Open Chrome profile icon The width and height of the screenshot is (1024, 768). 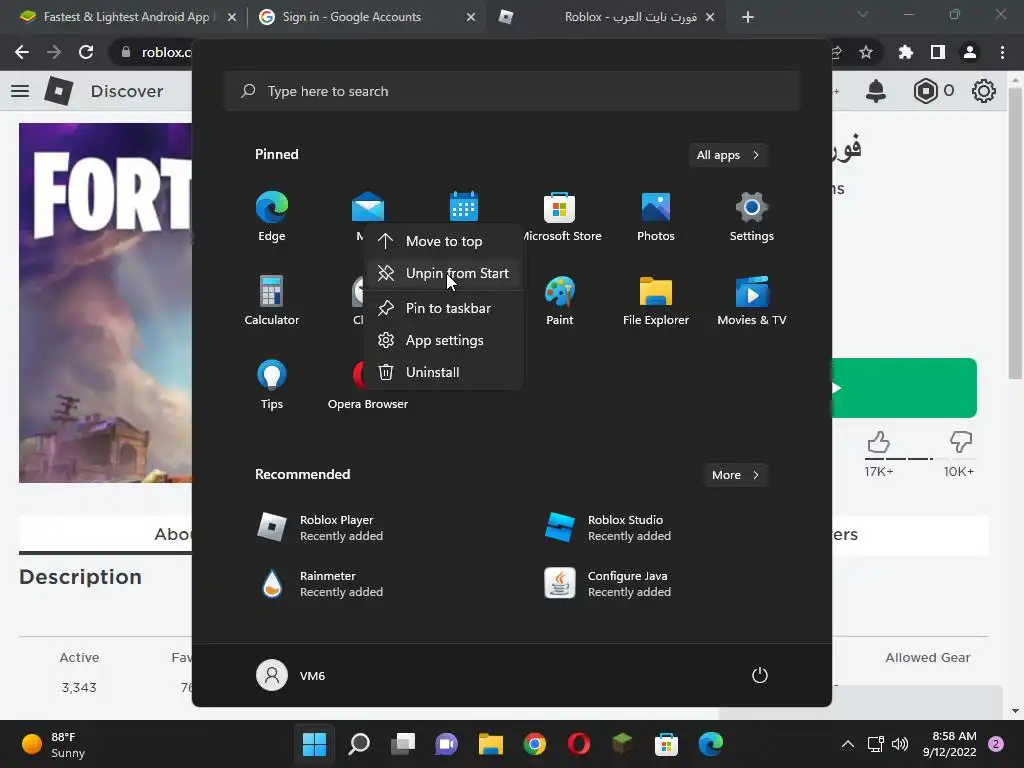(x=970, y=52)
